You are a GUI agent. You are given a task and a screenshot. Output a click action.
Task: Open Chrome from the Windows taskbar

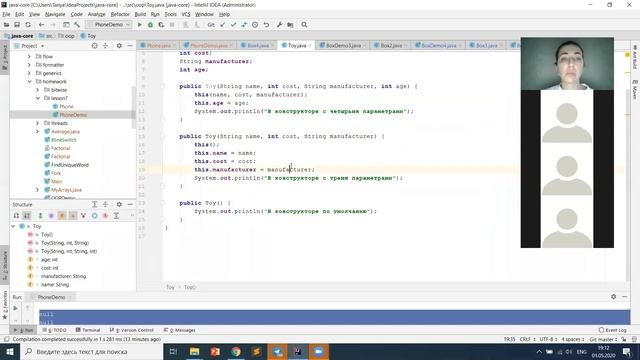(236, 351)
